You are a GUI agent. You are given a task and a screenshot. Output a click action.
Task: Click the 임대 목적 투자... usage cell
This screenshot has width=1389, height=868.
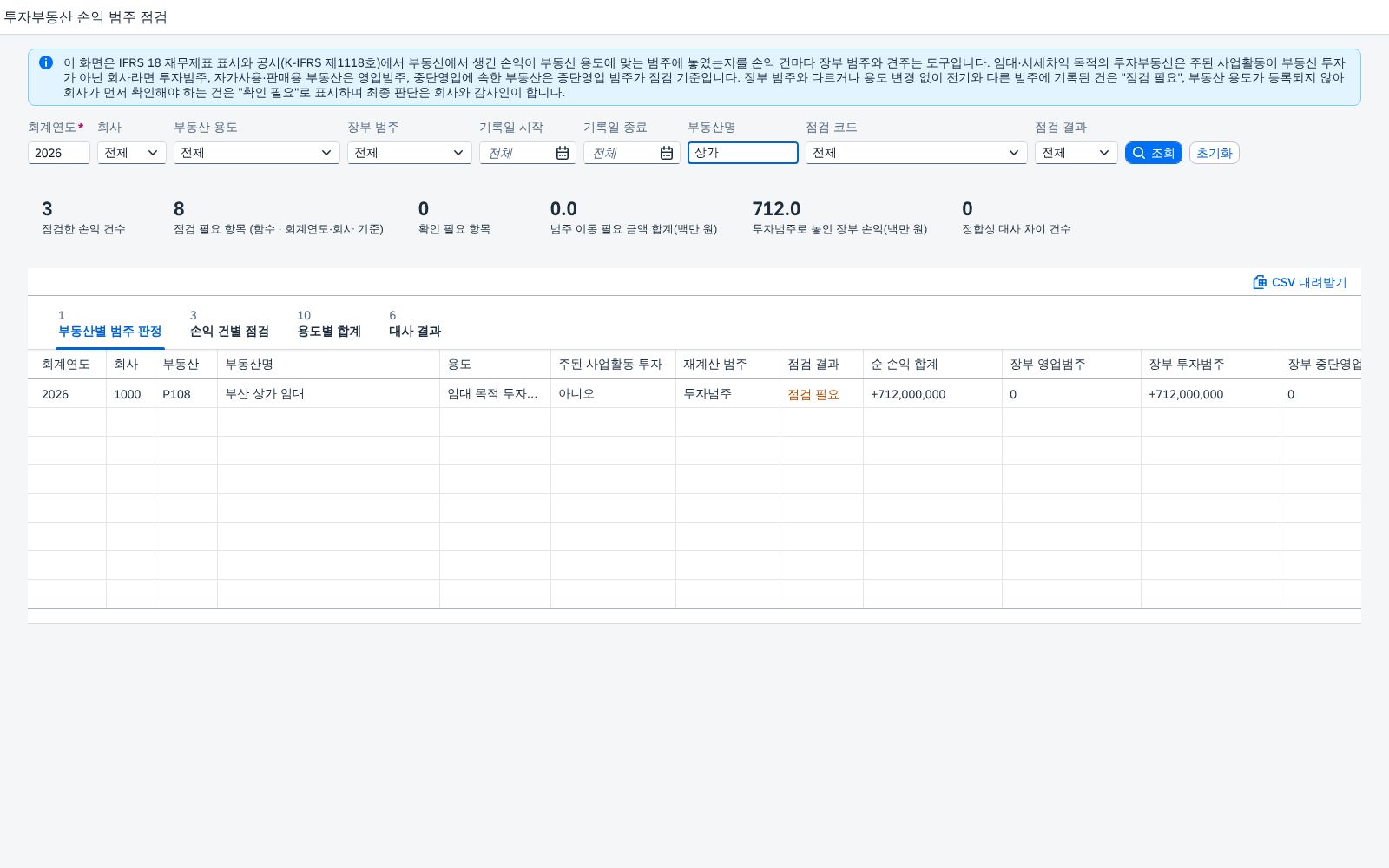point(495,394)
